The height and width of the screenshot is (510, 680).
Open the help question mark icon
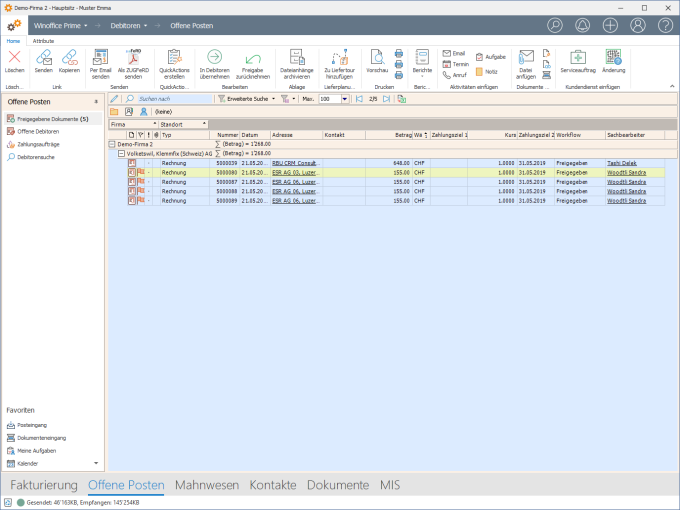pos(665,25)
